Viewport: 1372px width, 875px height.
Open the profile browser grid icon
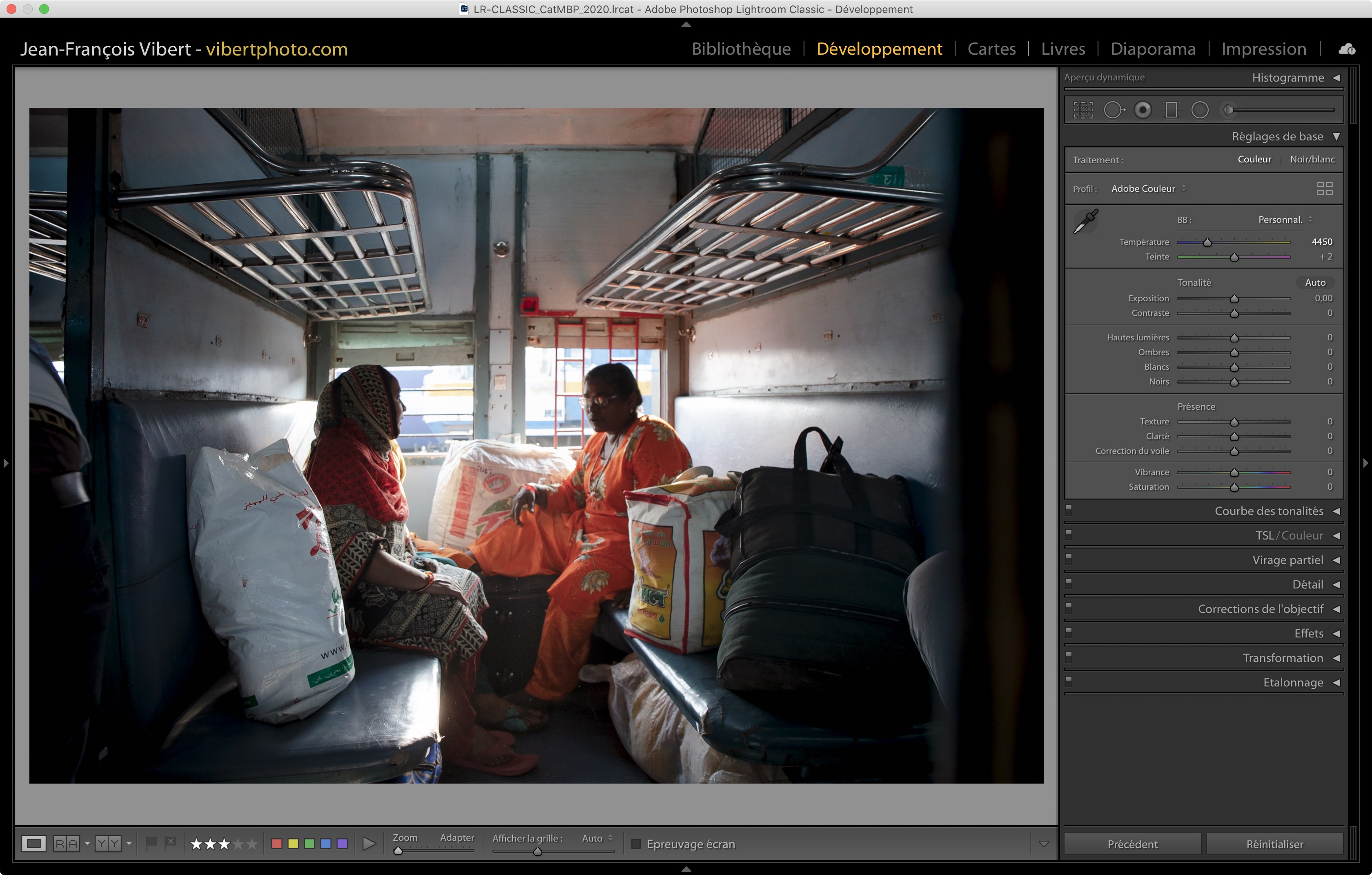click(x=1325, y=189)
